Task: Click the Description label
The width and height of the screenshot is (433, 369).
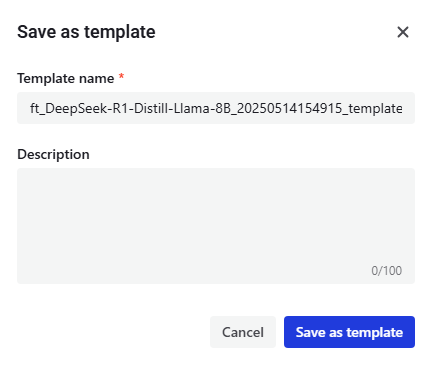Action: click(53, 154)
